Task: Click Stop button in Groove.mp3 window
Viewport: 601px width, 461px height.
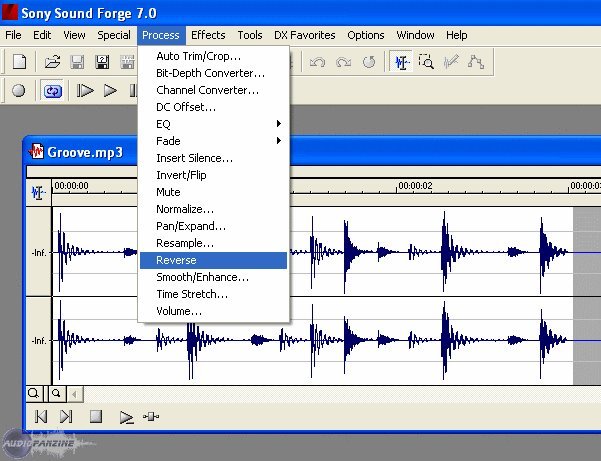Action: [96, 416]
